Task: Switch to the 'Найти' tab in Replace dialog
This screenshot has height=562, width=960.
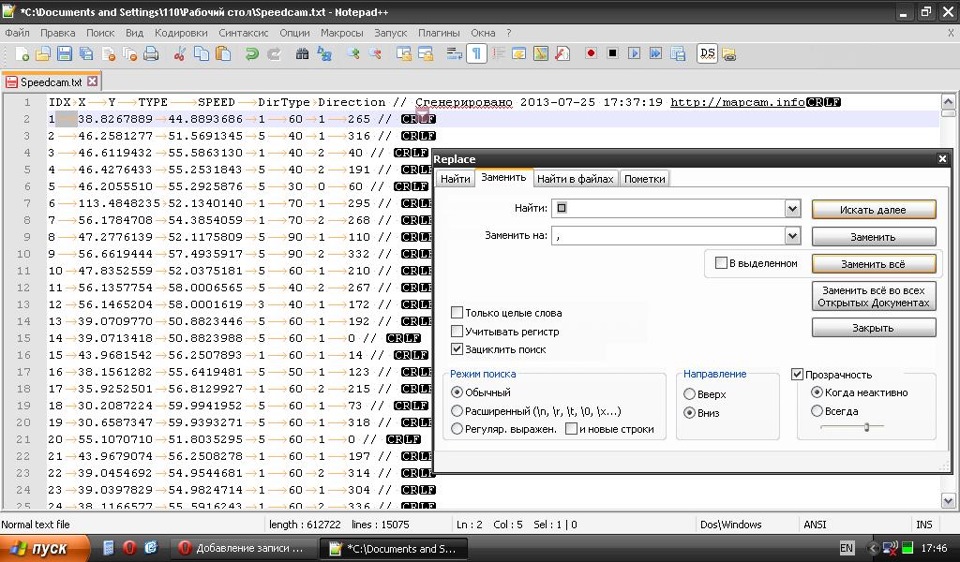Action: pos(456,179)
